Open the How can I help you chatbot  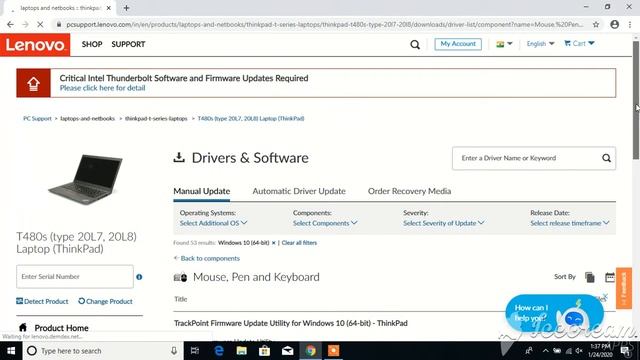[554, 313]
